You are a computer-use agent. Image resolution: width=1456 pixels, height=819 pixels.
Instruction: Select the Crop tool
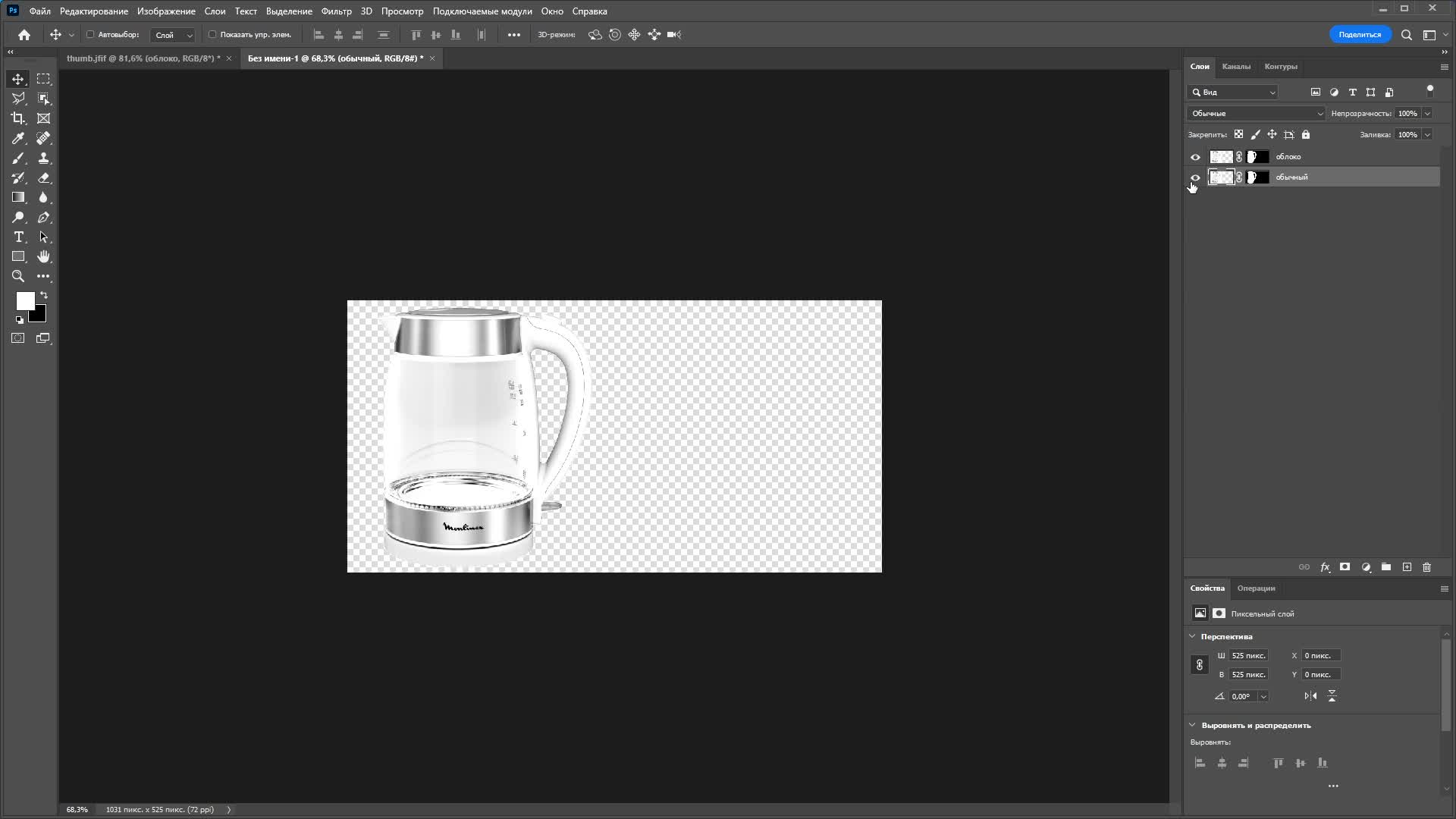18,118
